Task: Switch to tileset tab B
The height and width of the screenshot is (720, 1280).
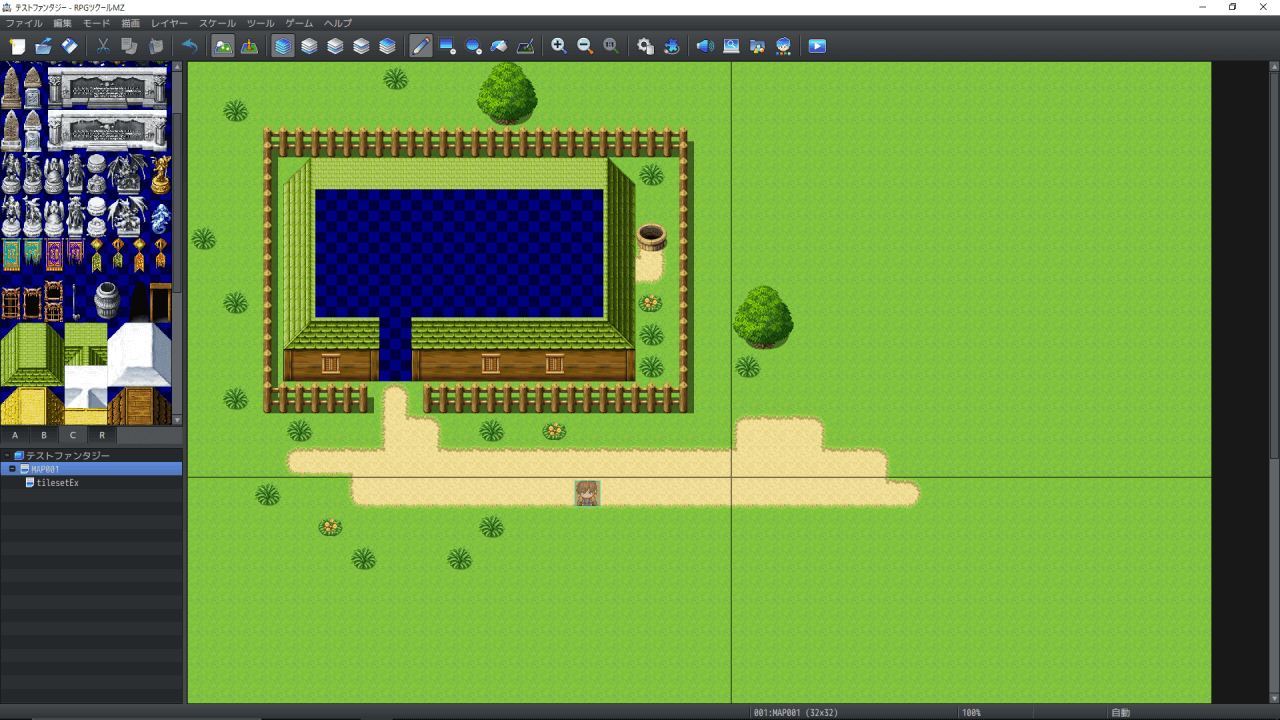Action: pos(44,435)
